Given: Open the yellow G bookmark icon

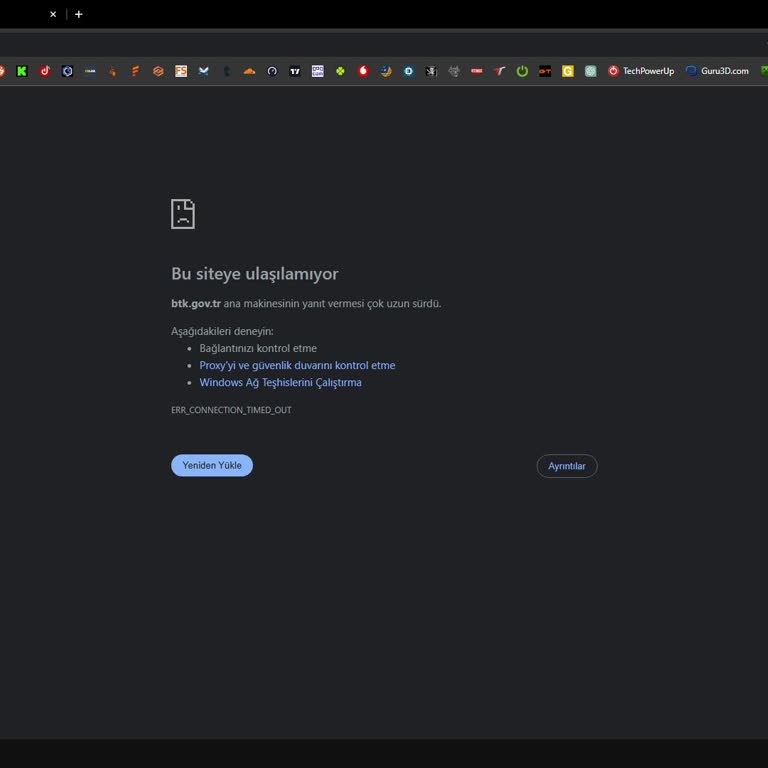Looking at the screenshot, I should [x=568, y=71].
